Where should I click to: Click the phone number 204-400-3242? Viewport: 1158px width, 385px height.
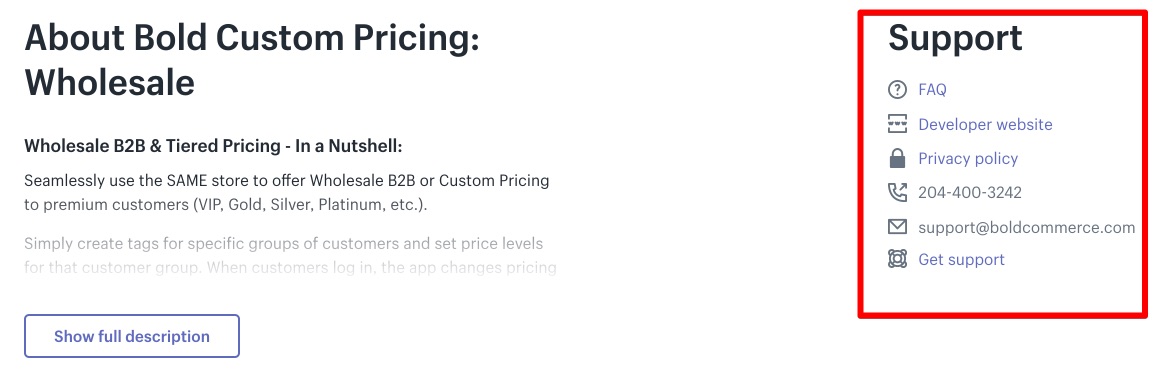[x=970, y=193]
